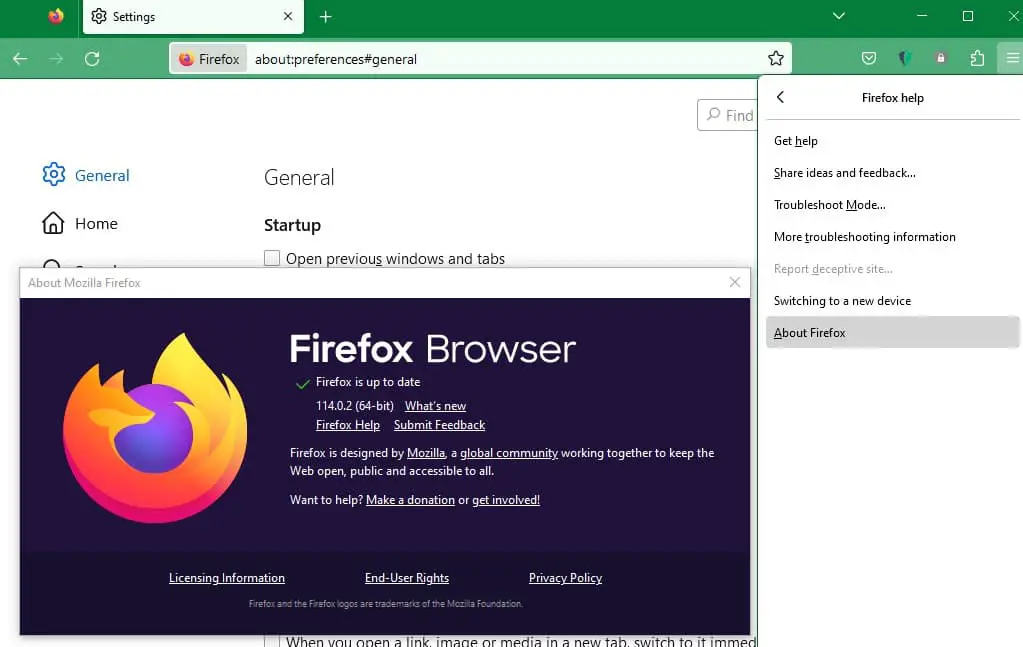Close the Settings tab
This screenshot has height=647, width=1023.
(288, 16)
